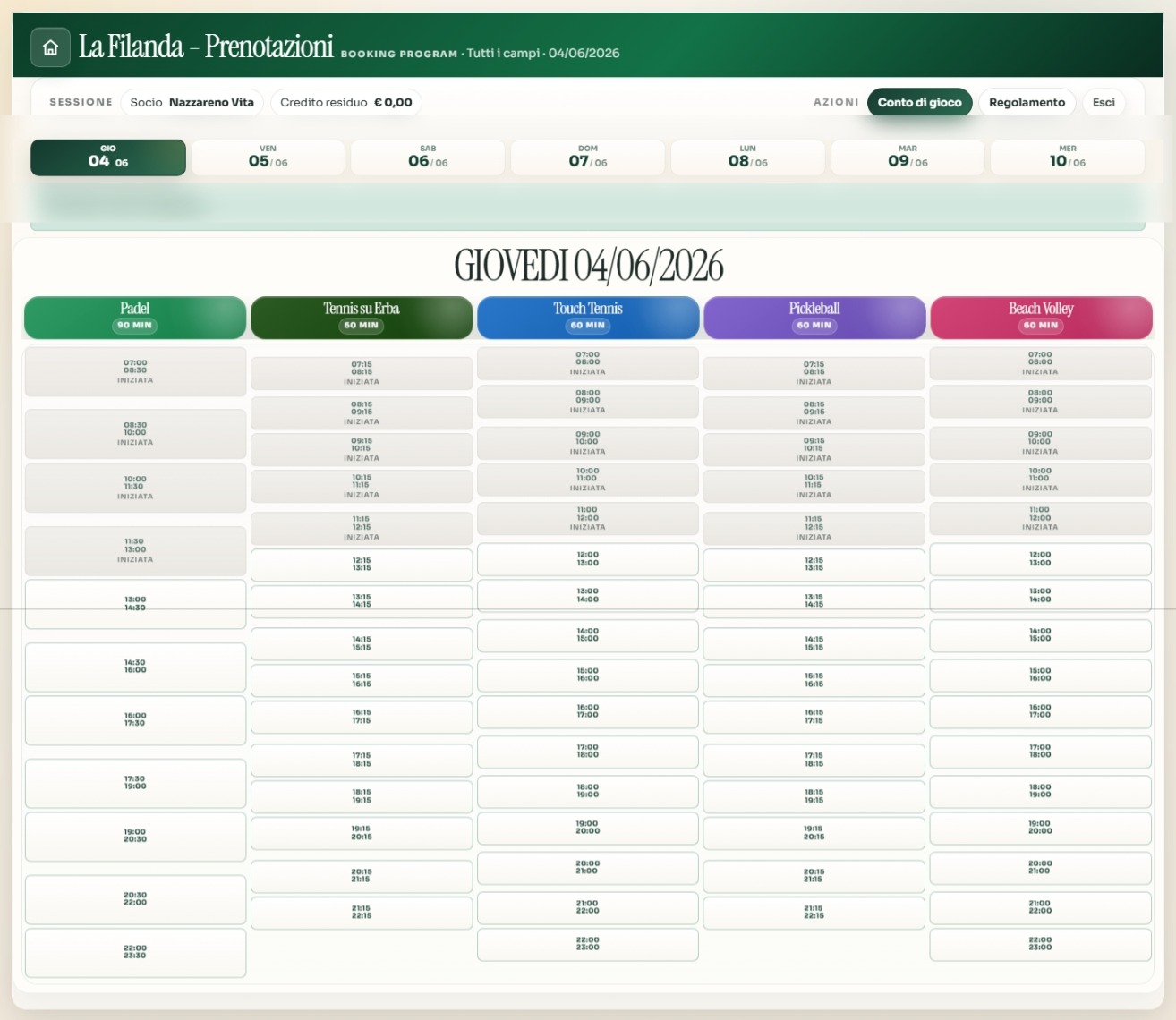This screenshot has width=1176, height=1020.
Task: Click the Beach Volley court header
Action: pyautogui.click(x=1041, y=318)
